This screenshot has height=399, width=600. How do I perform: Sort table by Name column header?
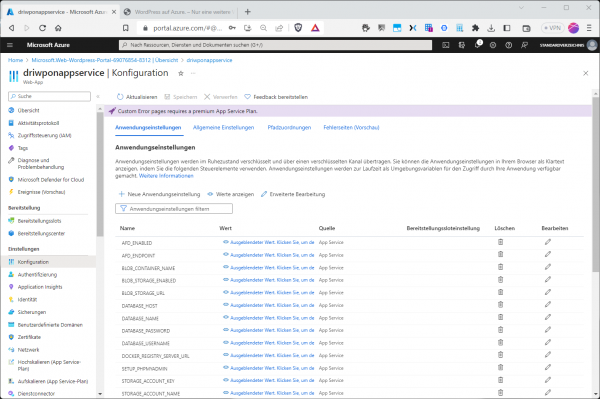[127, 228]
